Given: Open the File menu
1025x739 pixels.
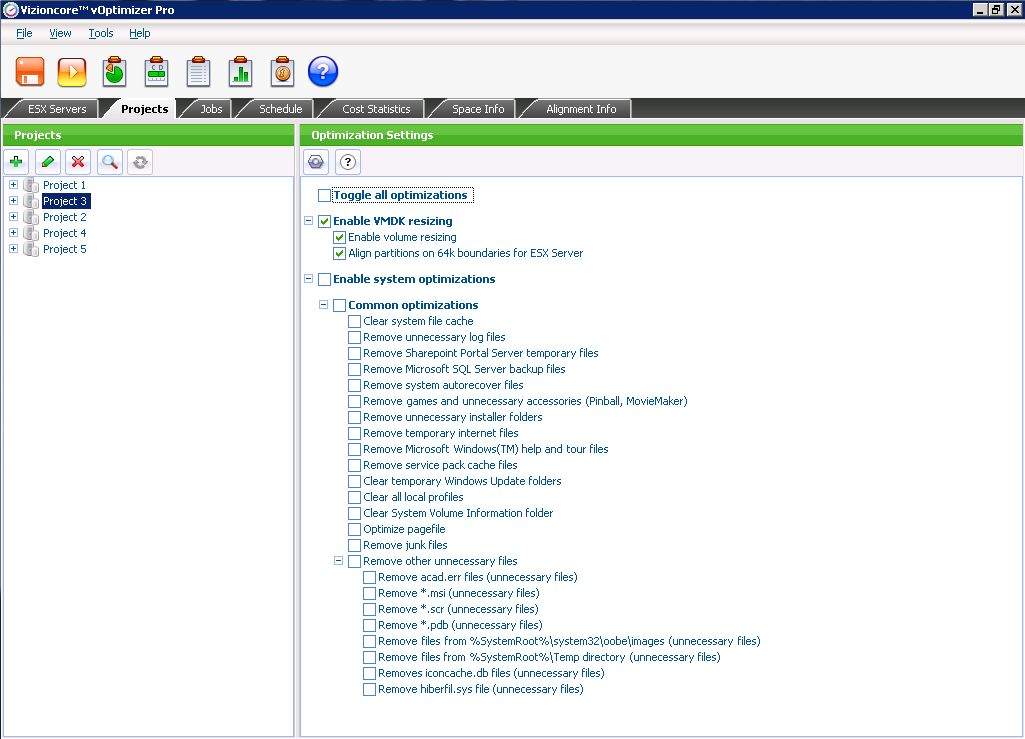Looking at the screenshot, I should point(24,33).
